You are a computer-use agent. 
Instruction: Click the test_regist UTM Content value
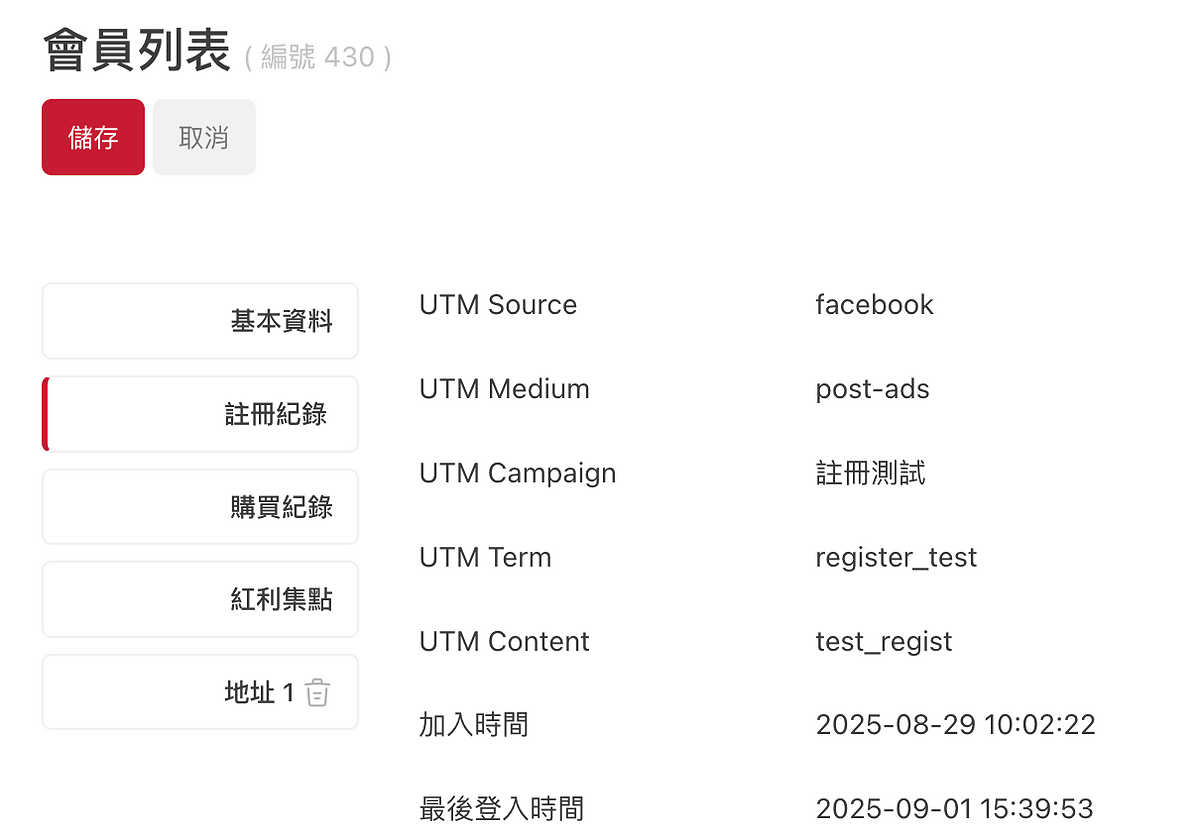tap(884, 641)
